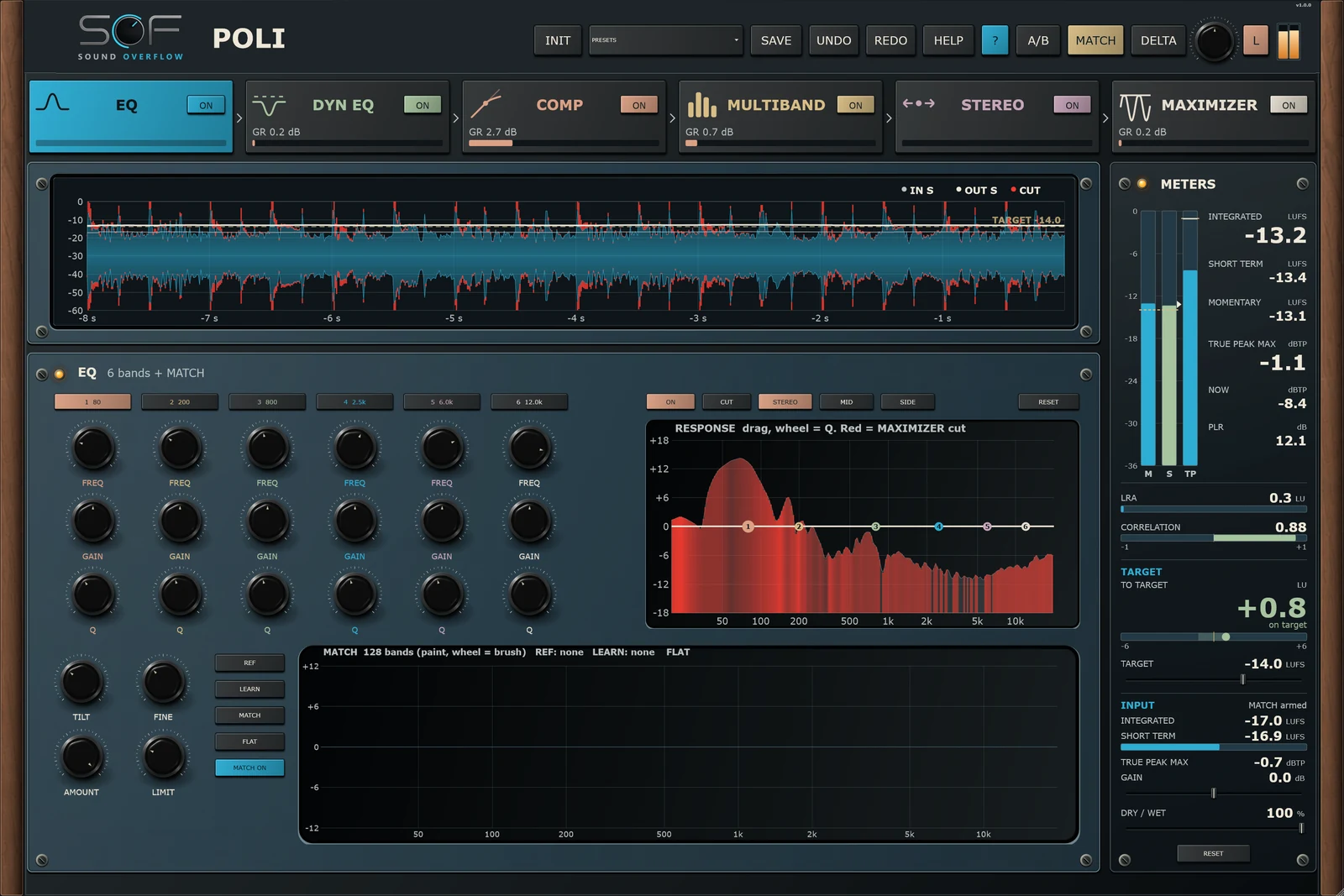The height and width of the screenshot is (896, 1344).
Task: Click the INIT button
Action: (558, 40)
